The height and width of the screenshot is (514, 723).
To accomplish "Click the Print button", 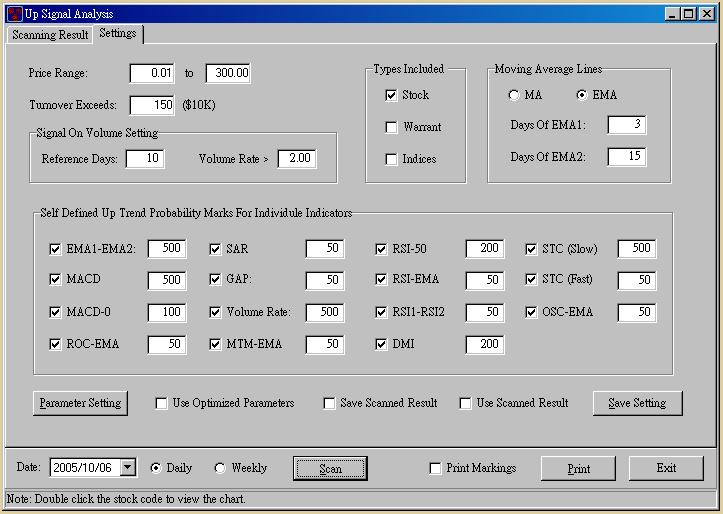I will 578,468.
